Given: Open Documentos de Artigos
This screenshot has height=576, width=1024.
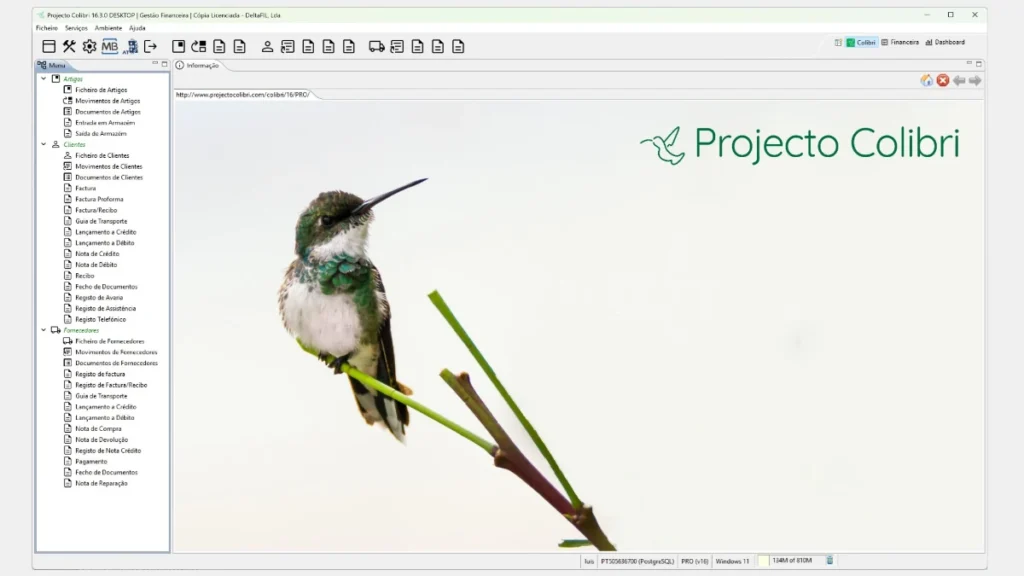Looking at the screenshot, I should pyautogui.click(x=108, y=112).
